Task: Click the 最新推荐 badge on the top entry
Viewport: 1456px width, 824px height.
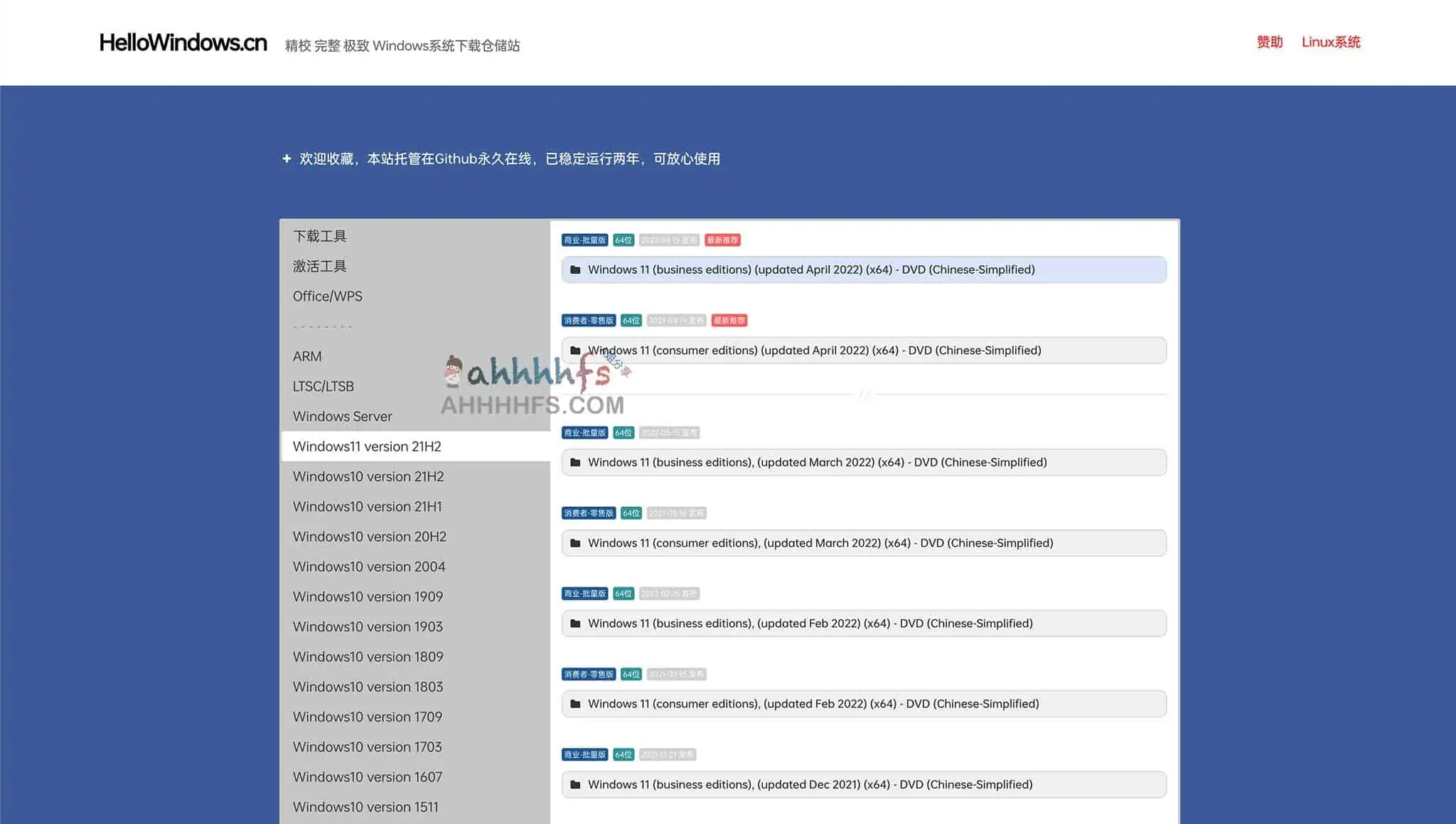Action: 722,240
